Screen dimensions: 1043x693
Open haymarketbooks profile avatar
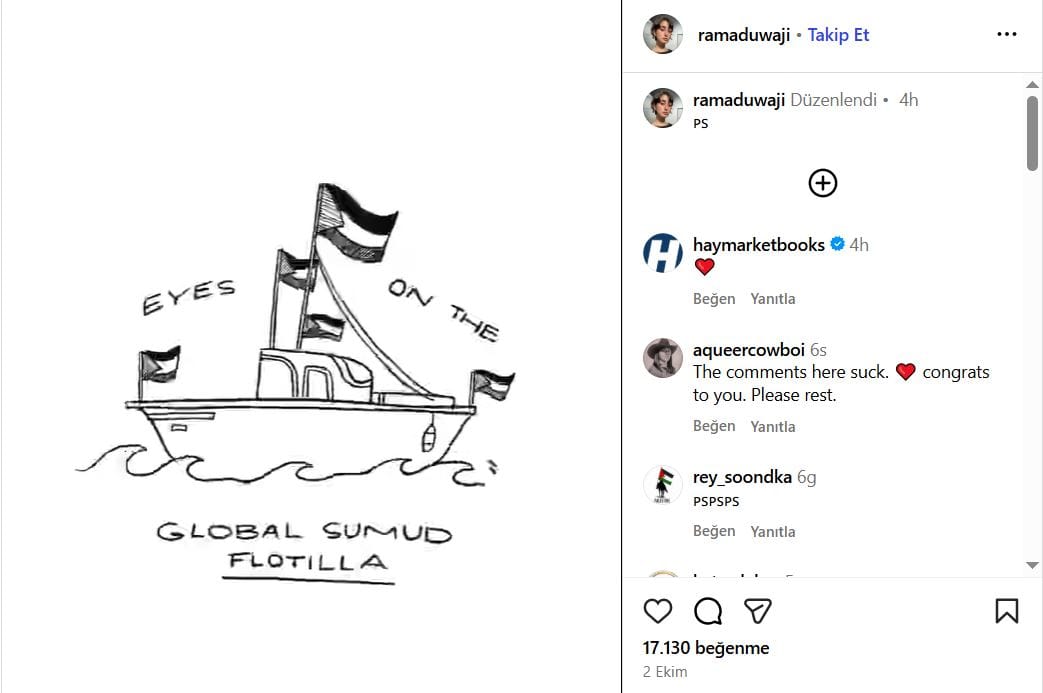click(x=663, y=253)
